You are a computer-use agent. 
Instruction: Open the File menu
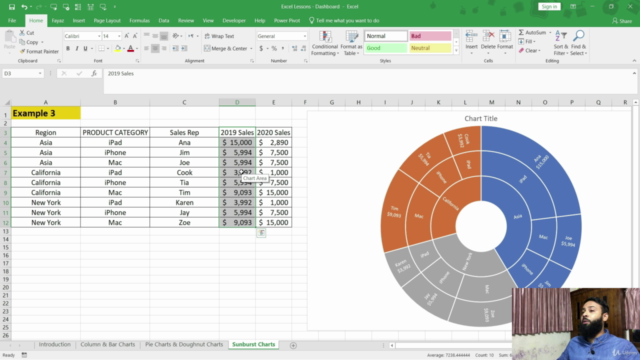(12, 20)
